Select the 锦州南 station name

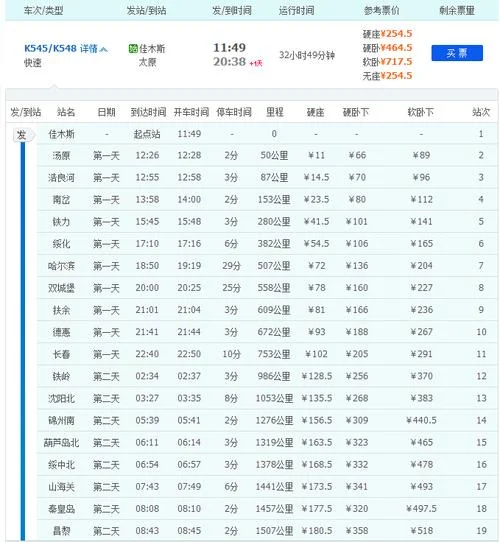point(61,421)
